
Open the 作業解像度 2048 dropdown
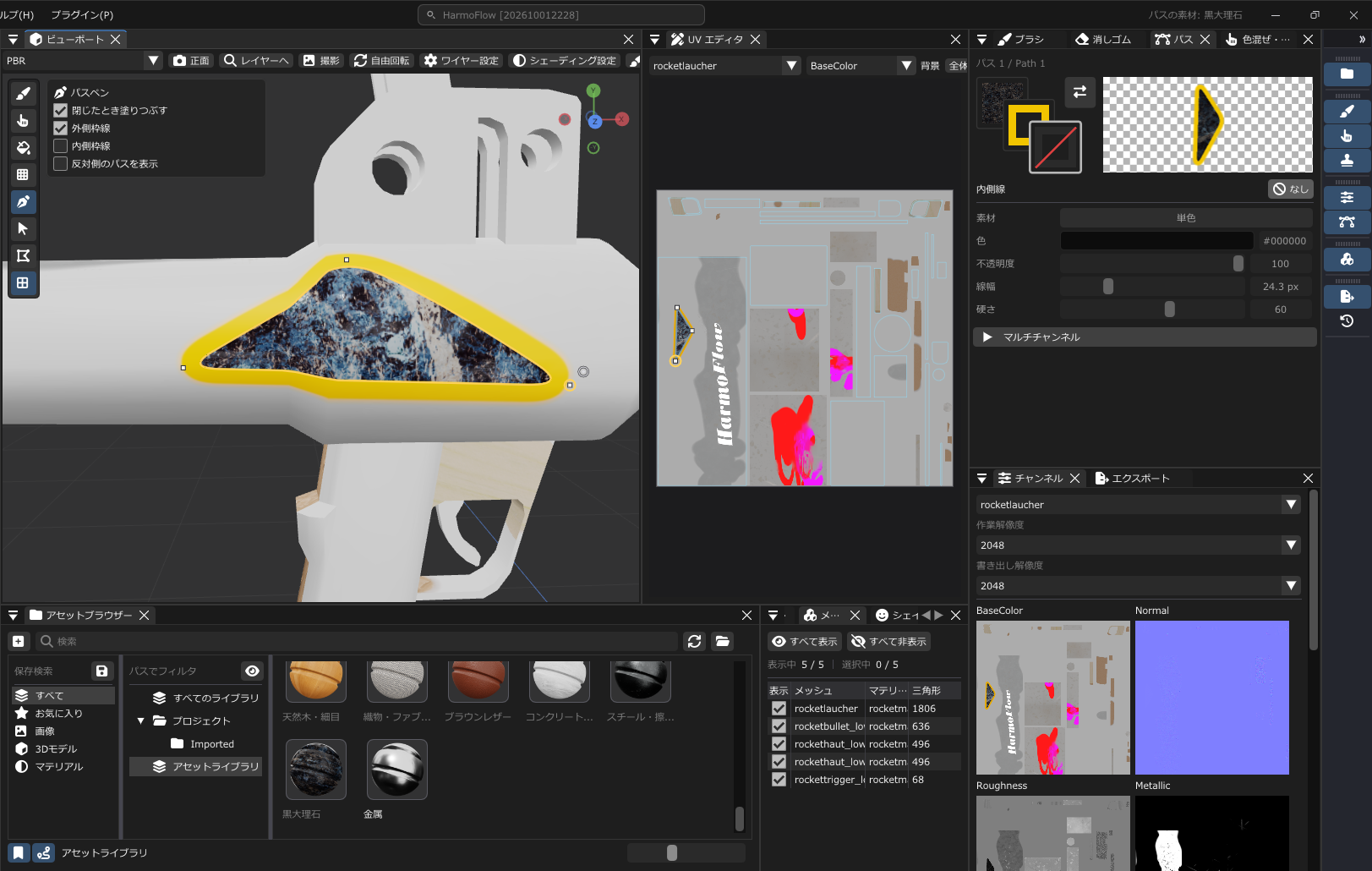1138,545
